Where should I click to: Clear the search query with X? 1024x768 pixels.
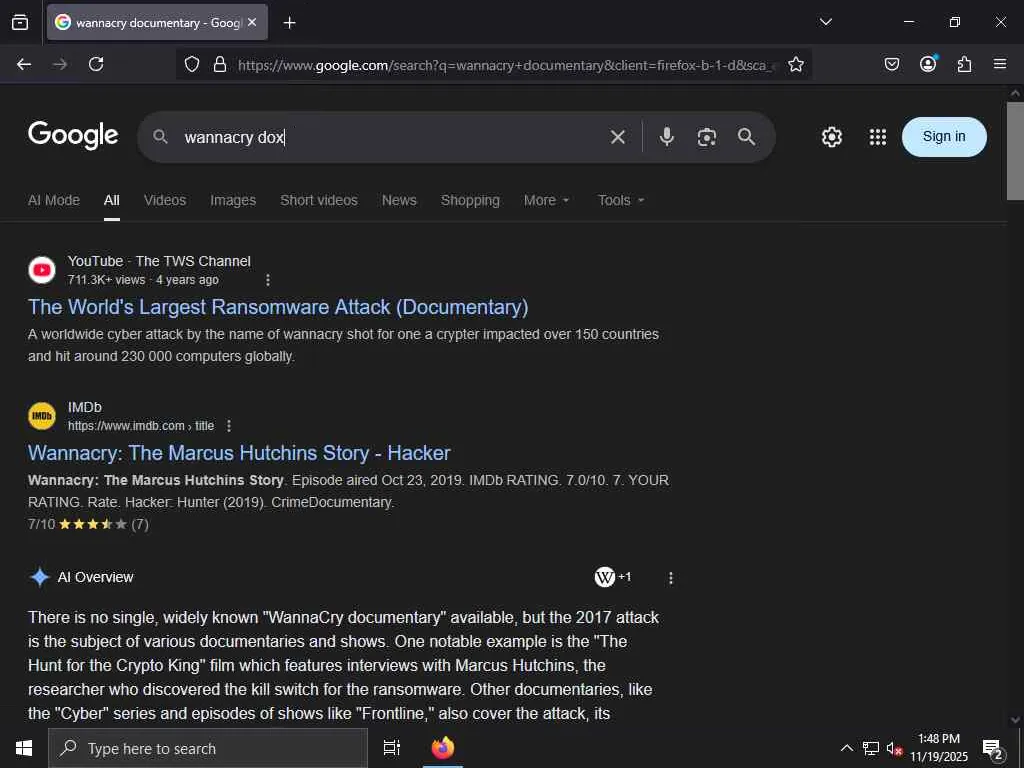point(617,137)
